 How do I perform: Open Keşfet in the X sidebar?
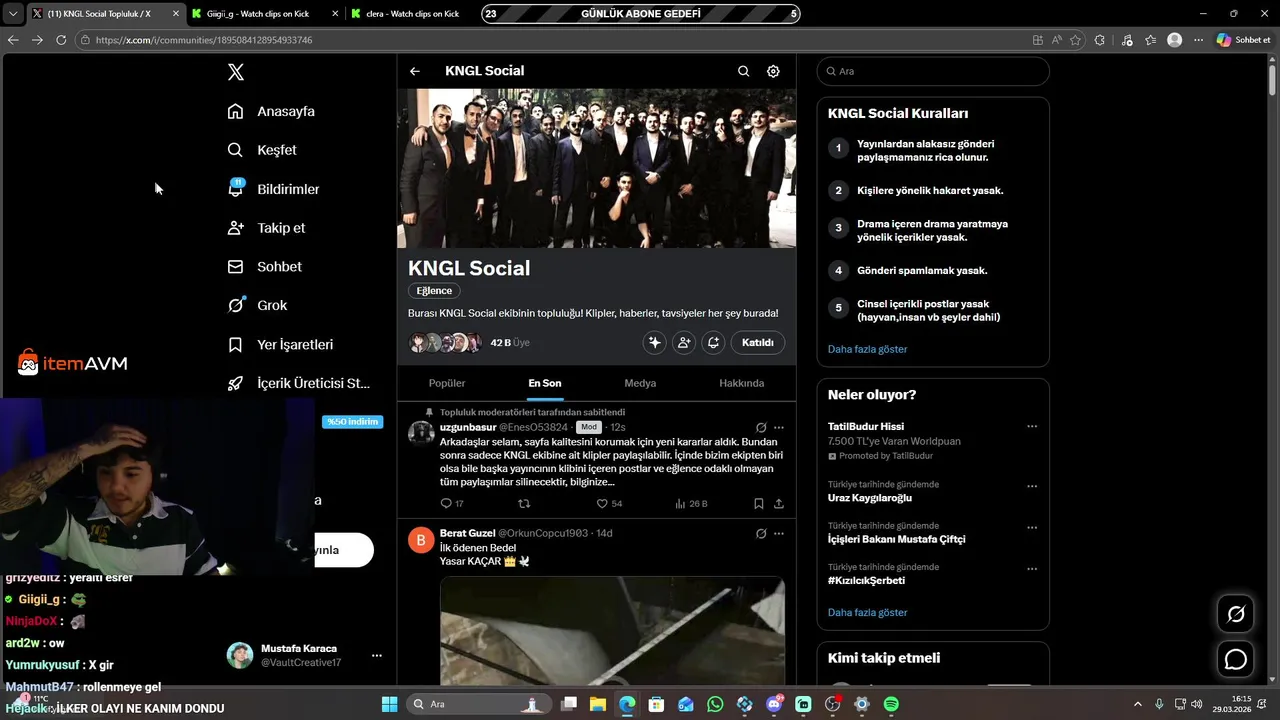point(262,150)
